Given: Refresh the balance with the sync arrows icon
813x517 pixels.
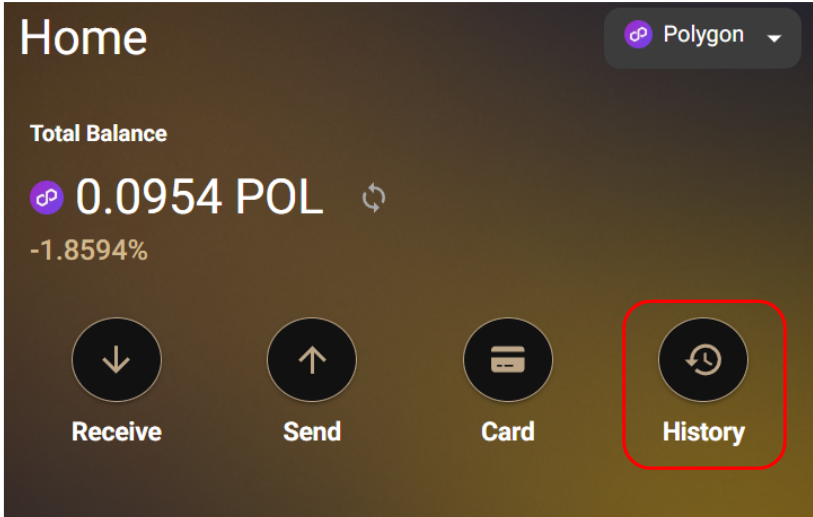Looking at the screenshot, I should (374, 198).
